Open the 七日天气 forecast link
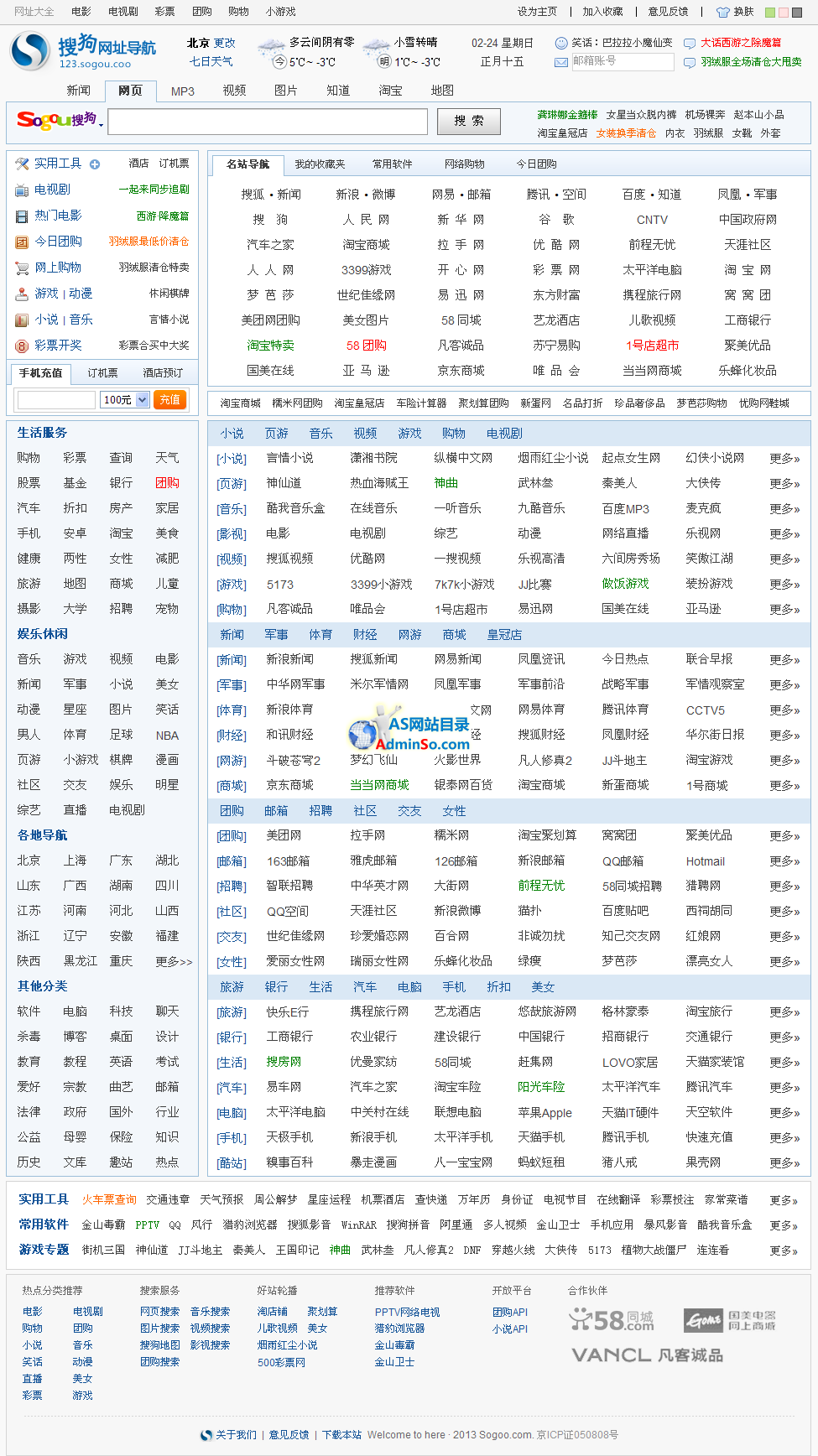This screenshot has height=1456, width=818. tap(211, 61)
